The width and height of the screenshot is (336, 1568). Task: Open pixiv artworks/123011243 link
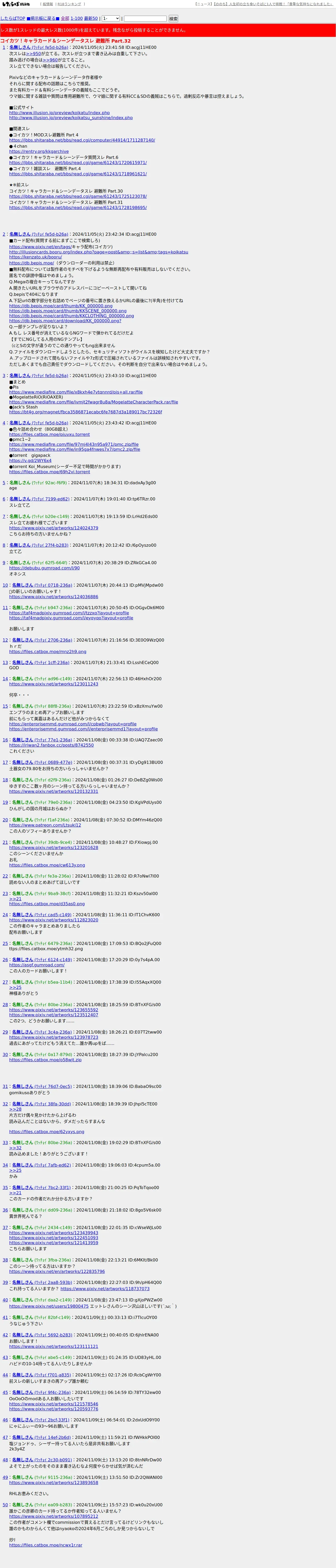point(54,684)
